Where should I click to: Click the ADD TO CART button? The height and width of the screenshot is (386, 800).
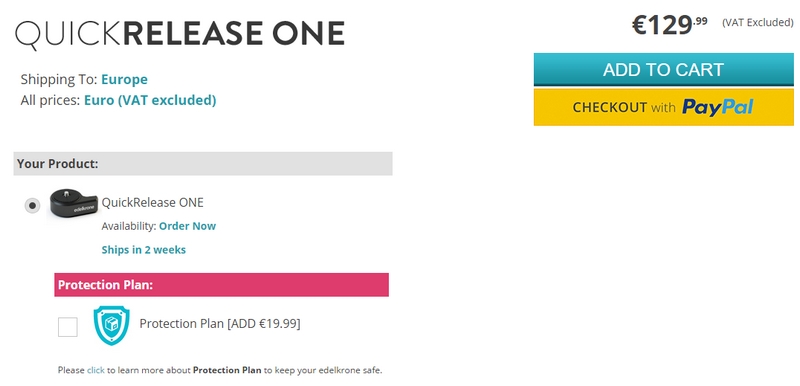click(x=663, y=69)
